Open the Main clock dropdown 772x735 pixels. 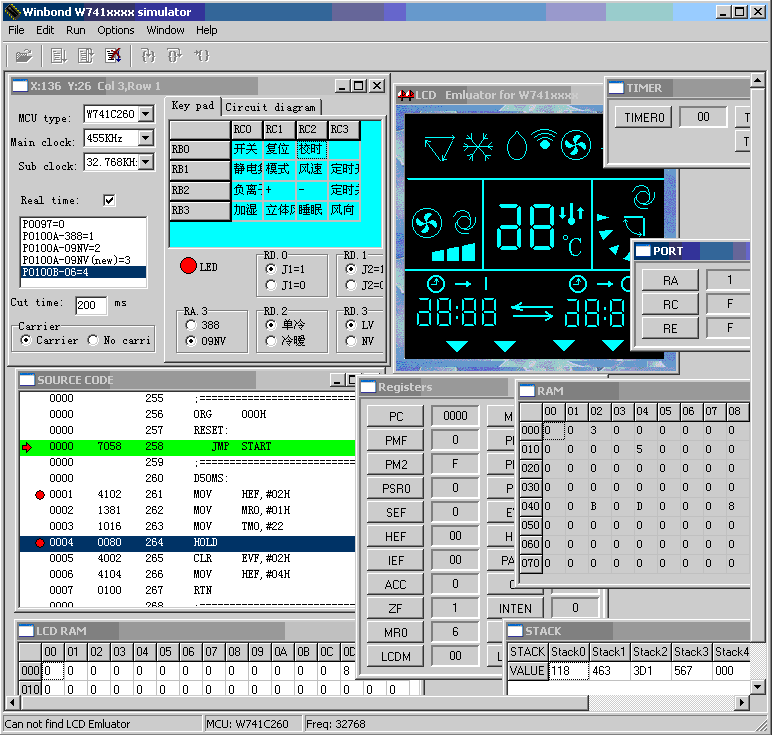point(146,138)
